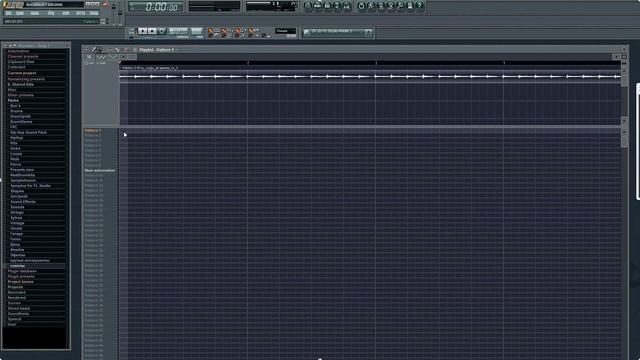640x360 pixels.
Task: Expand the Plugin database folder
Action: click(22, 271)
